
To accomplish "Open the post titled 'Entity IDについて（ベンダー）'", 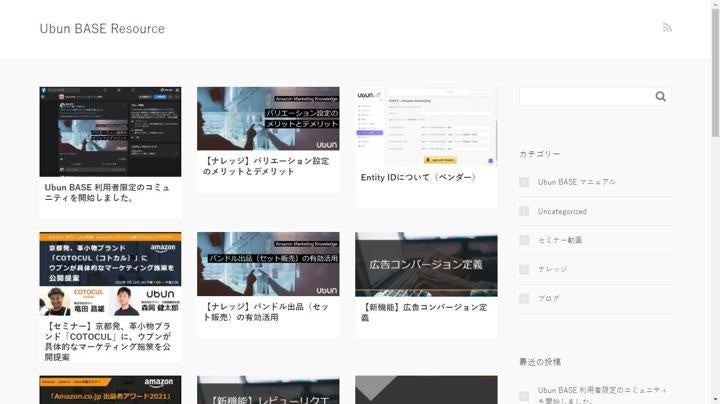I will point(418,177).
